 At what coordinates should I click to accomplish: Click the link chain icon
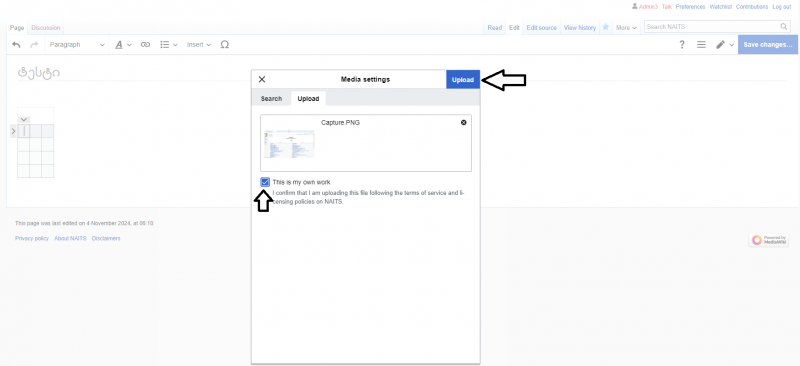145,45
